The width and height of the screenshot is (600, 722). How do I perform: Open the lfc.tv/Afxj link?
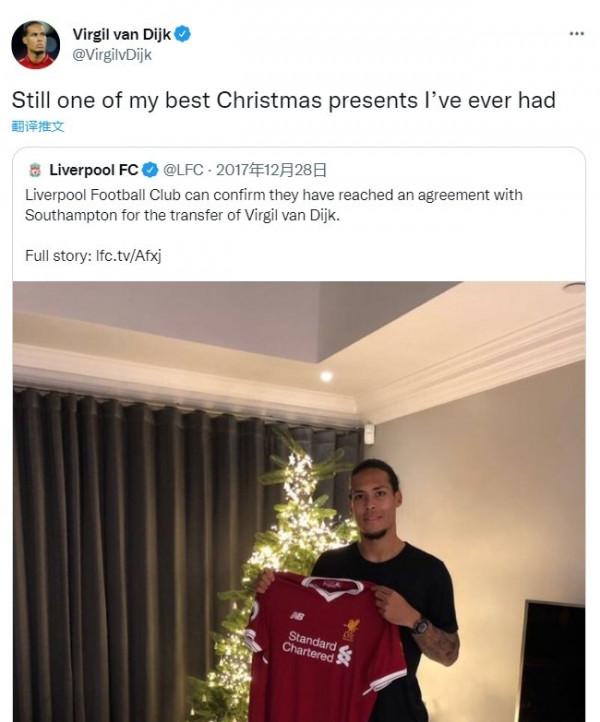[x=128, y=256]
